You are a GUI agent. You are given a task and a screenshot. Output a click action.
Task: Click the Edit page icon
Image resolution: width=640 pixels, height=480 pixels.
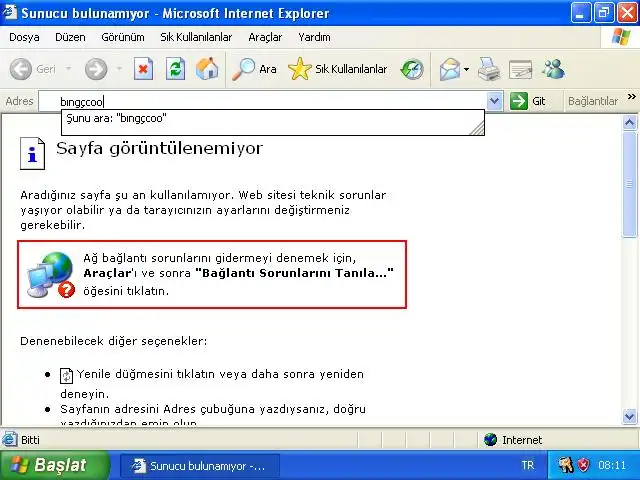pyautogui.click(x=520, y=69)
